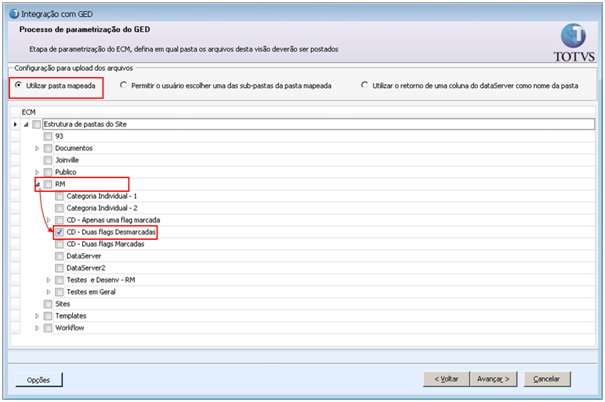Click the TOTVS logo
The width and height of the screenshot is (605, 402).
pyautogui.click(x=574, y=43)
